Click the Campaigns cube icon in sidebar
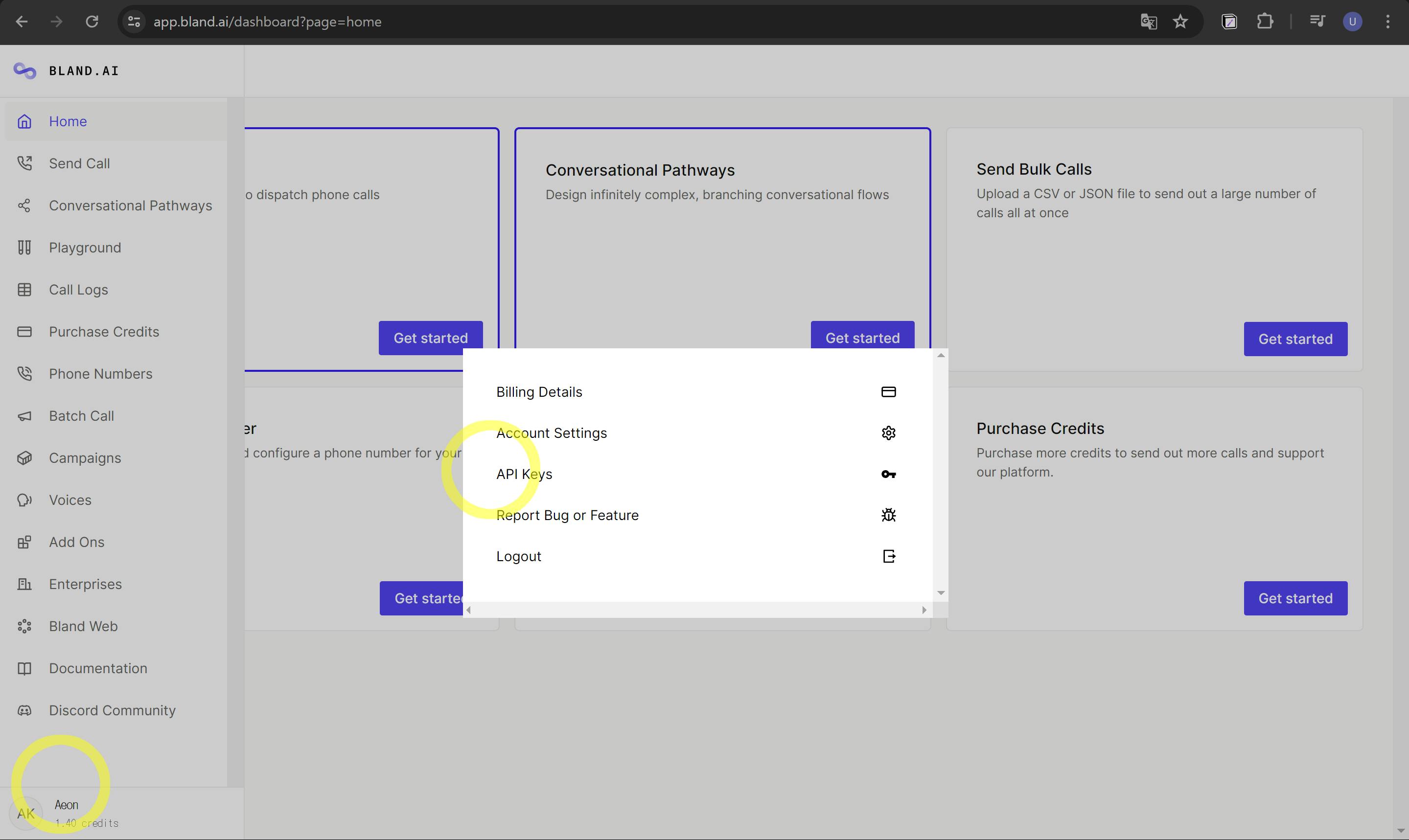The height and width of the screenshot is (840, 1409). 24,458
